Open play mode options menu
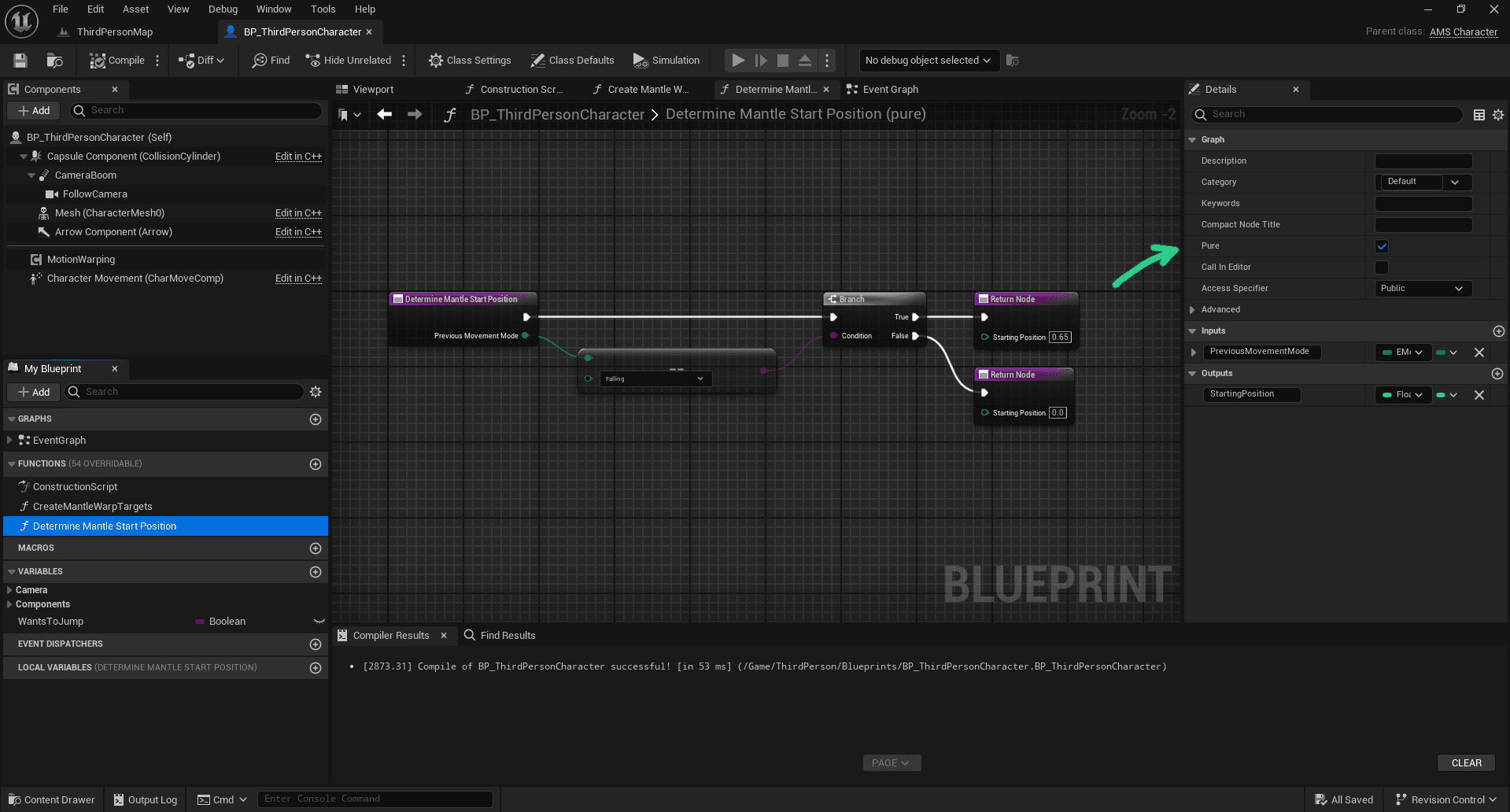This screenshot has height=812, width=1510. (827, 61)
